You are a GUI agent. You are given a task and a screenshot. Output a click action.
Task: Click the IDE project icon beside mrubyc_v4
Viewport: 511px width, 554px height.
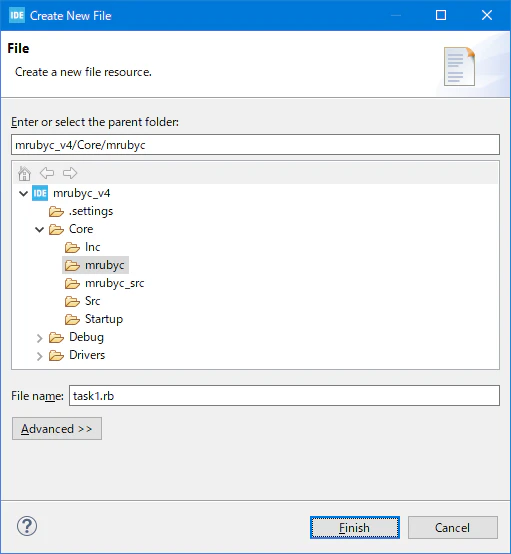tap(40, 193)
